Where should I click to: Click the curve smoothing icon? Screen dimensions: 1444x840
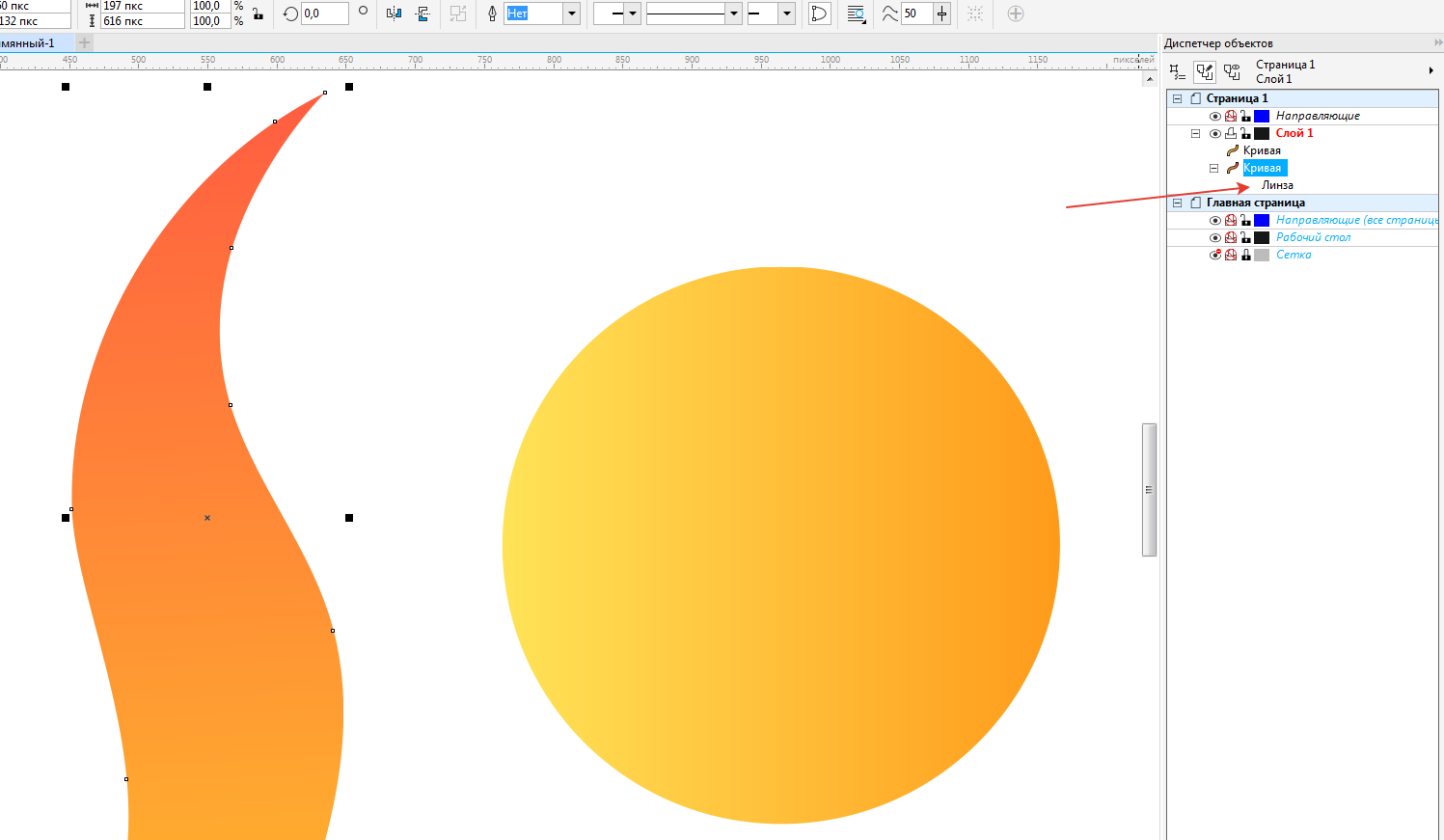click(889, 14)
